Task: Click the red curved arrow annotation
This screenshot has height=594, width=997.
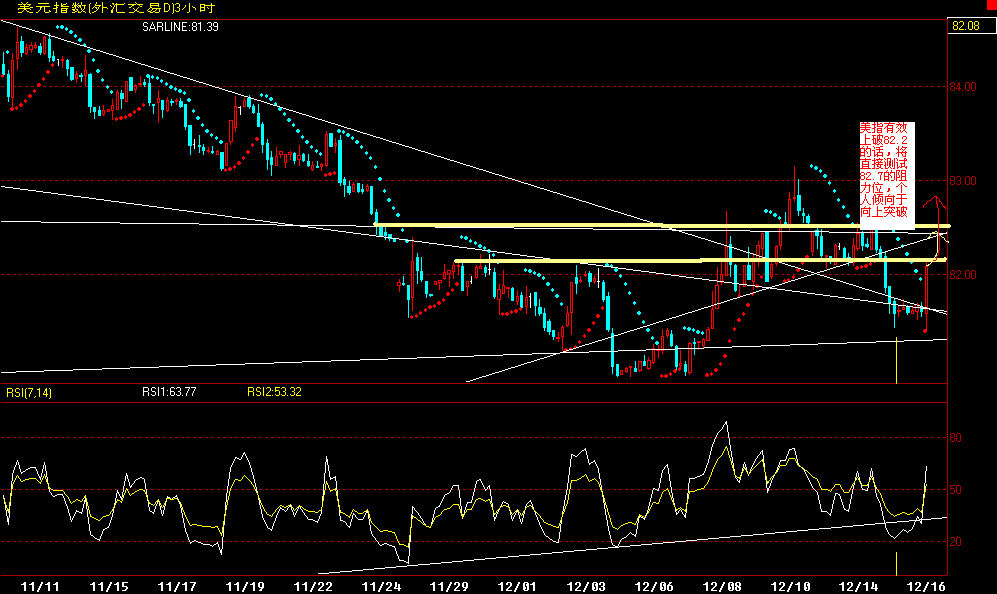Action: pyautogui.click(x=935, y=229)
